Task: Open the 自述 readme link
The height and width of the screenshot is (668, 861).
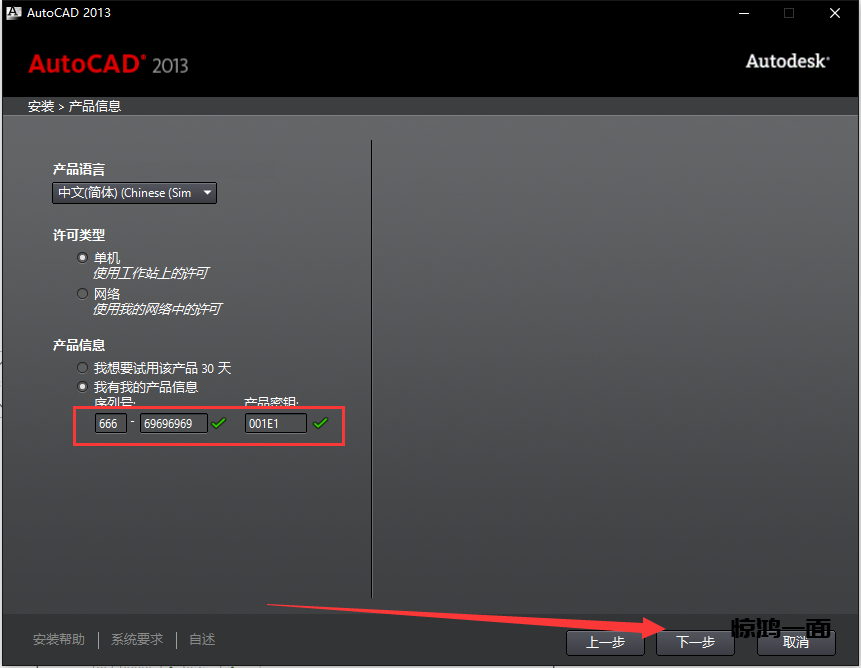Action: 202,640
